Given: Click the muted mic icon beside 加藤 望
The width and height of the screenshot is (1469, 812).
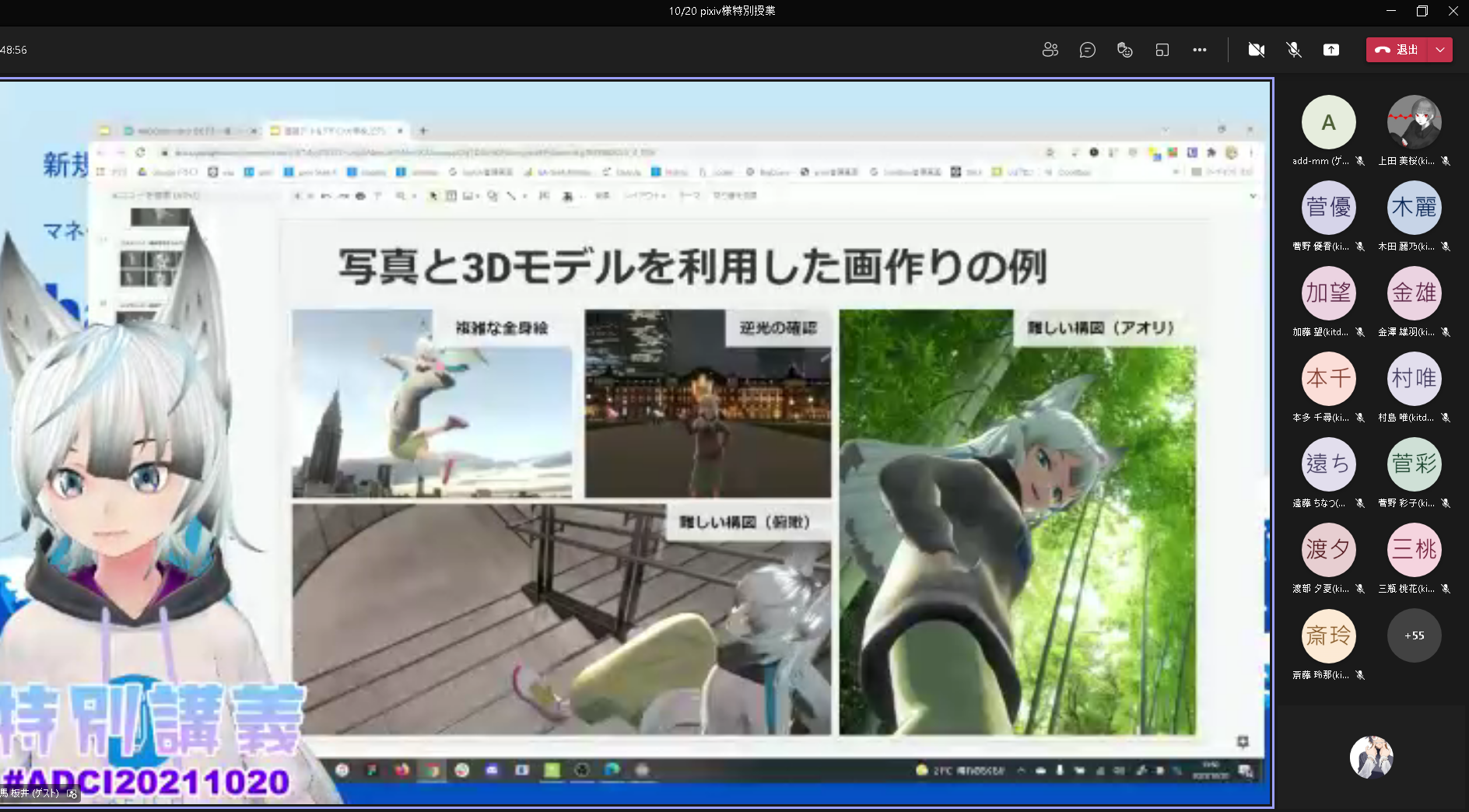Looking at the screenshot, I should (1360, 332).
